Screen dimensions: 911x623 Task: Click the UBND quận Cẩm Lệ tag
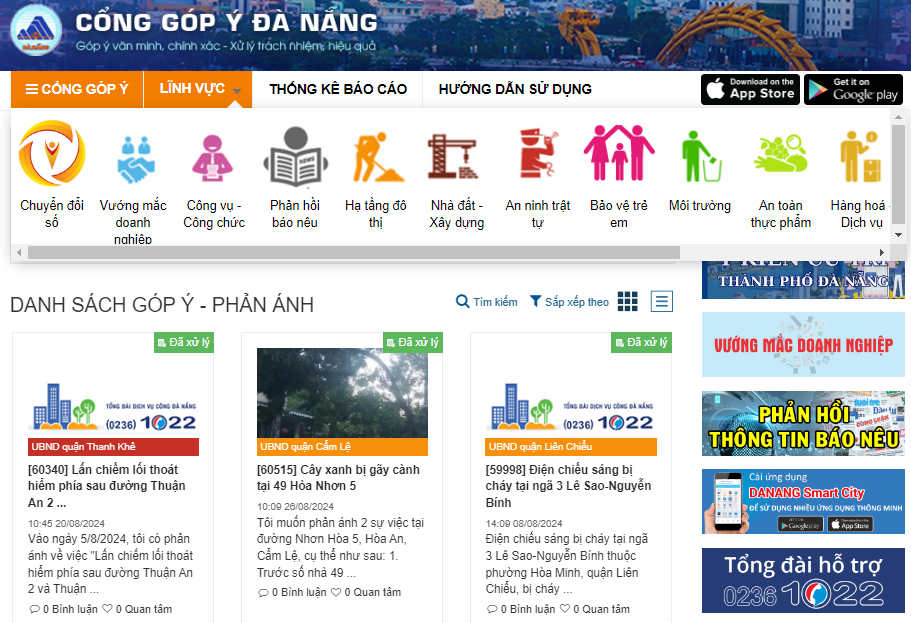pos(342,447)
